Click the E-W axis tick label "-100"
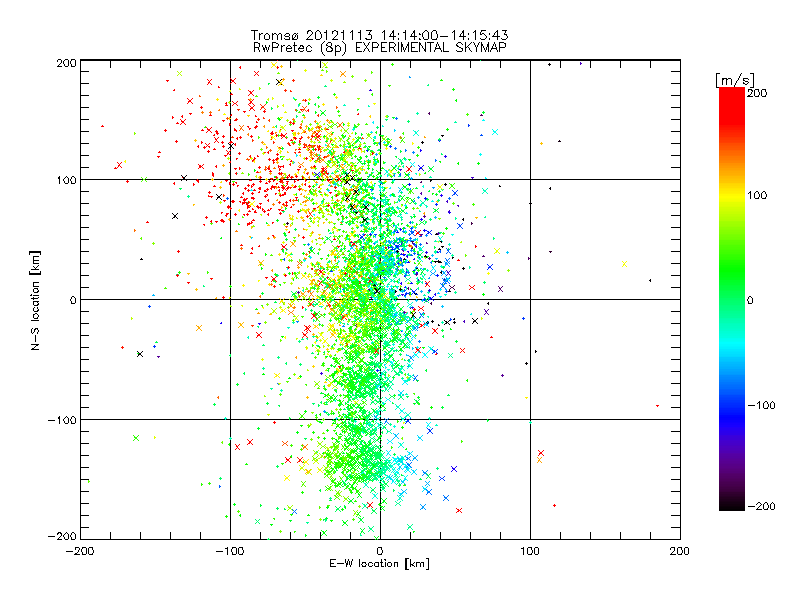 click(x=230, y=551)
